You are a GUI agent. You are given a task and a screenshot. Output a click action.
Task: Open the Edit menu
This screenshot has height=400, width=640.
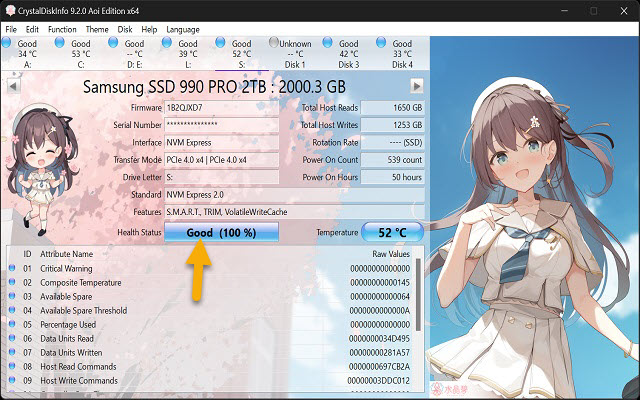32,29
